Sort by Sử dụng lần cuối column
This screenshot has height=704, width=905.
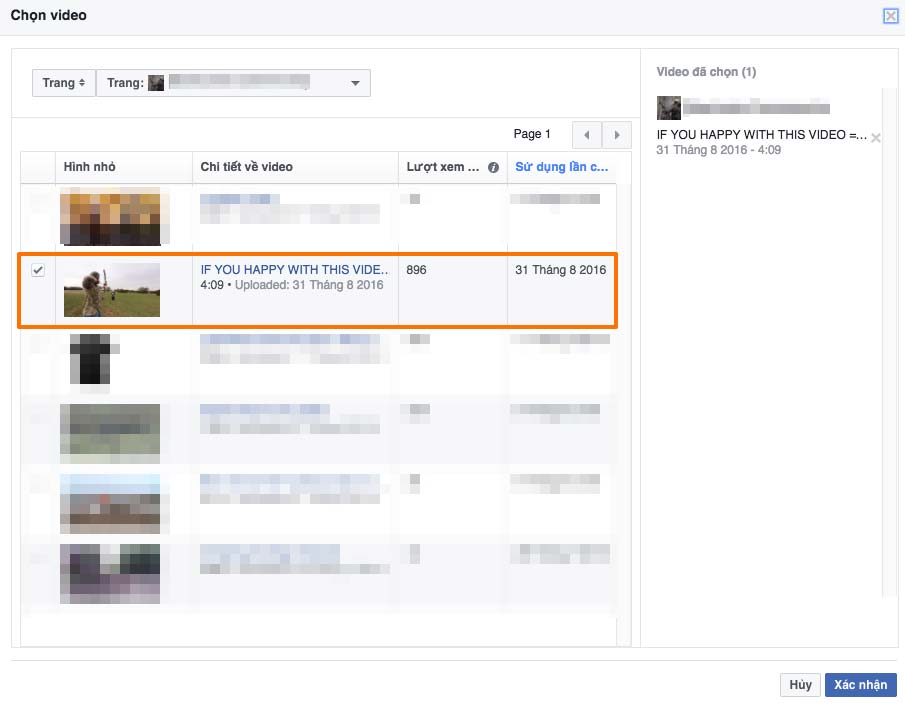[561, 167]
